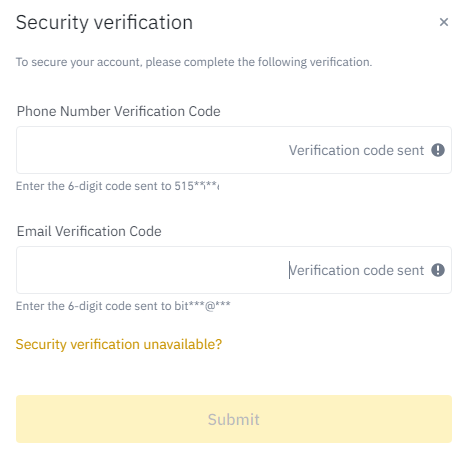Close the Security verification dialog
This screenshot has width=468, height=459.
(444, 22)
